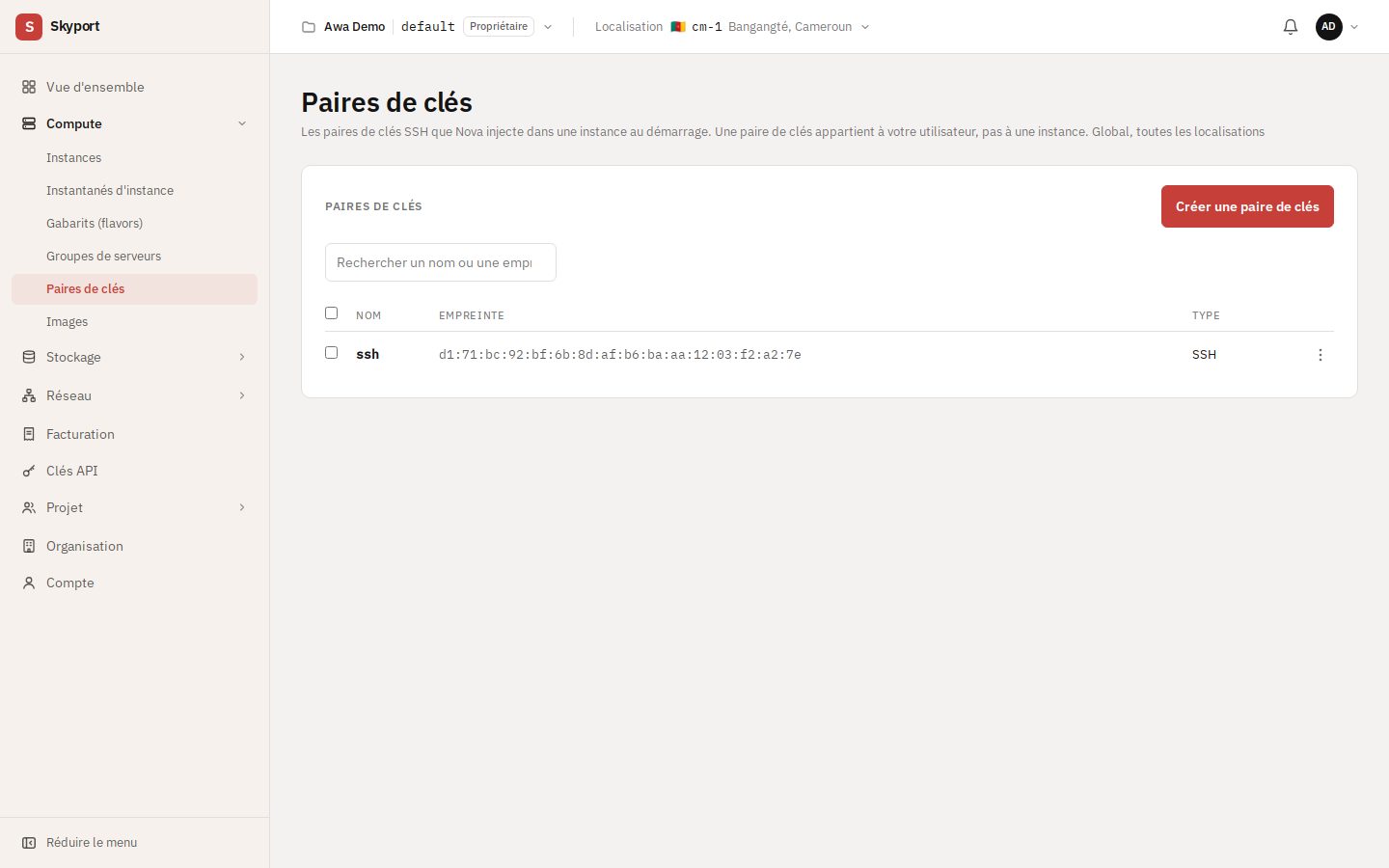Collapse the Compute section chevron
Viewport: 1389px width, 868px height.
(242, 123)
